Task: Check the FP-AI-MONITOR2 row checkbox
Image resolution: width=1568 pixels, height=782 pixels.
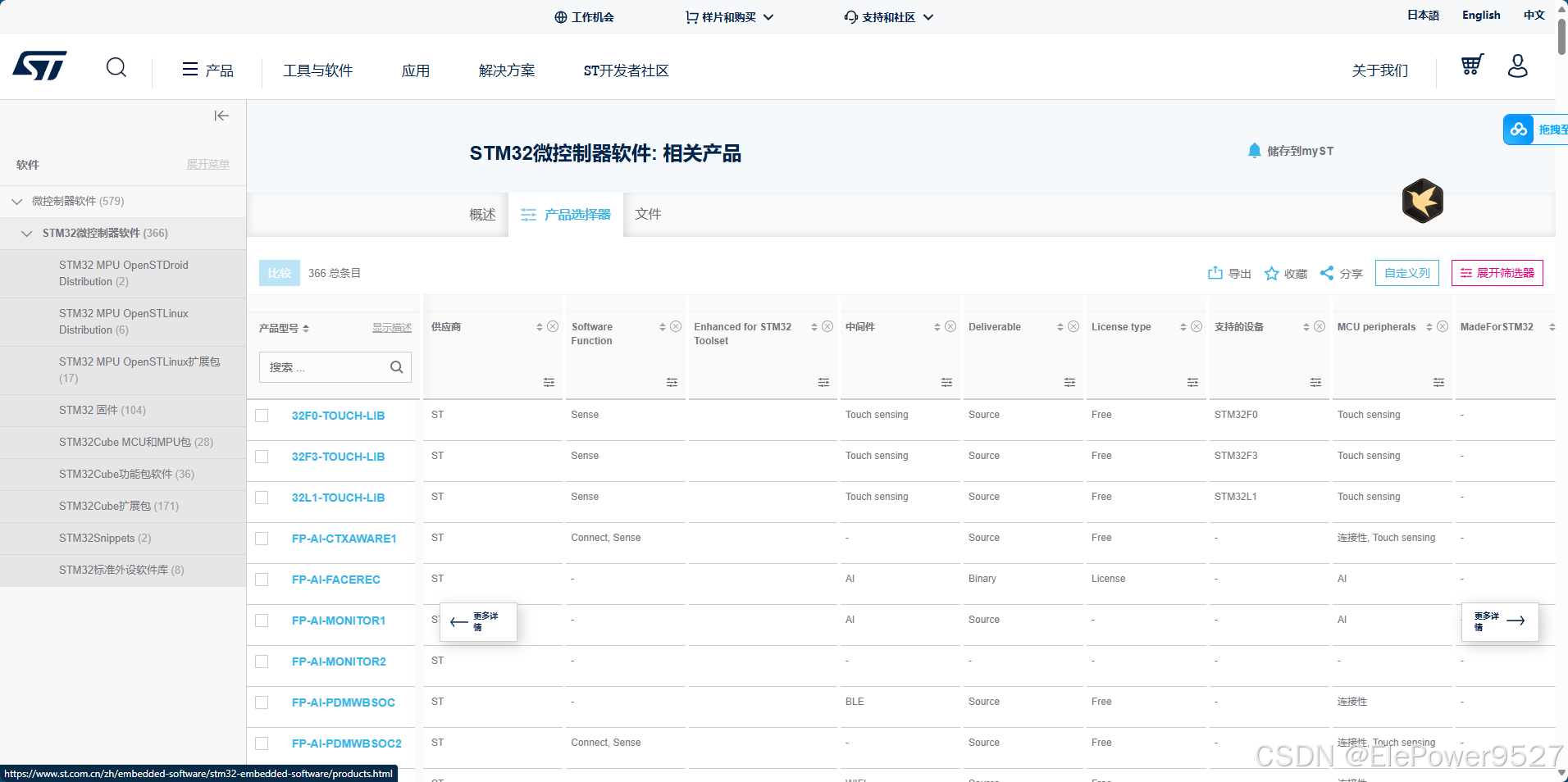Action: click(262, 662)
